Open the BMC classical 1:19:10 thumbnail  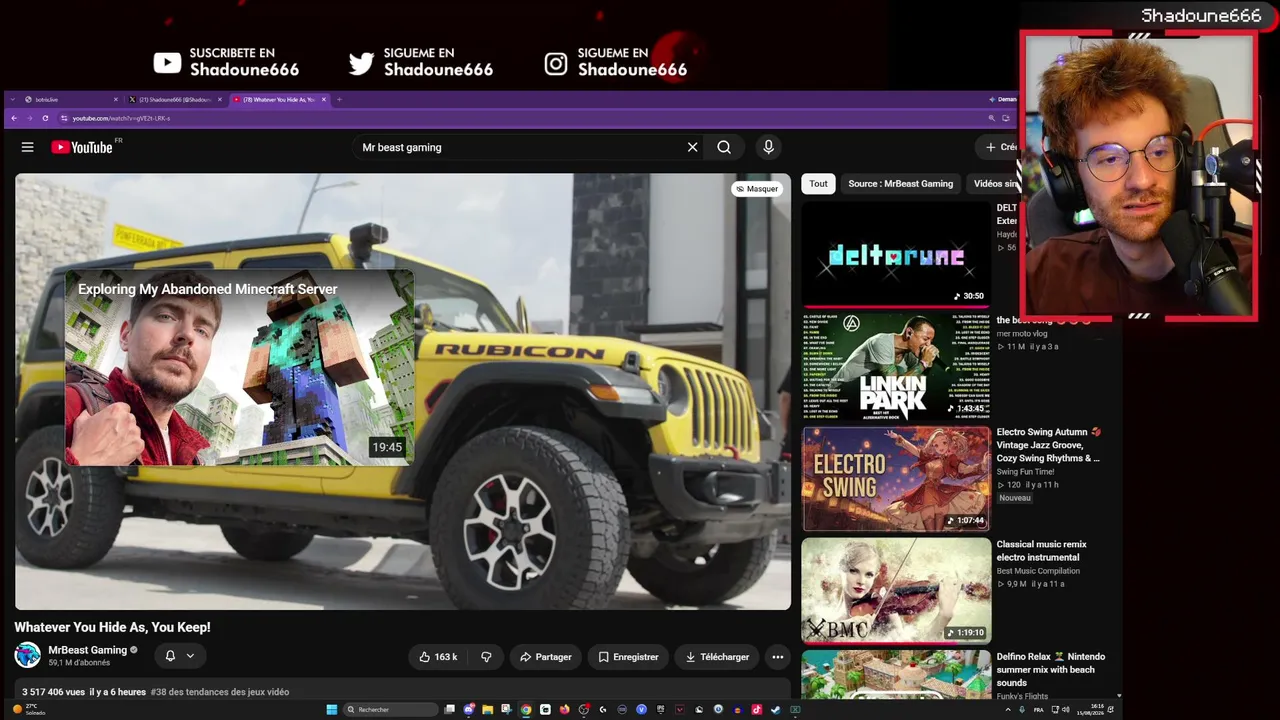(x=896, y=591)
